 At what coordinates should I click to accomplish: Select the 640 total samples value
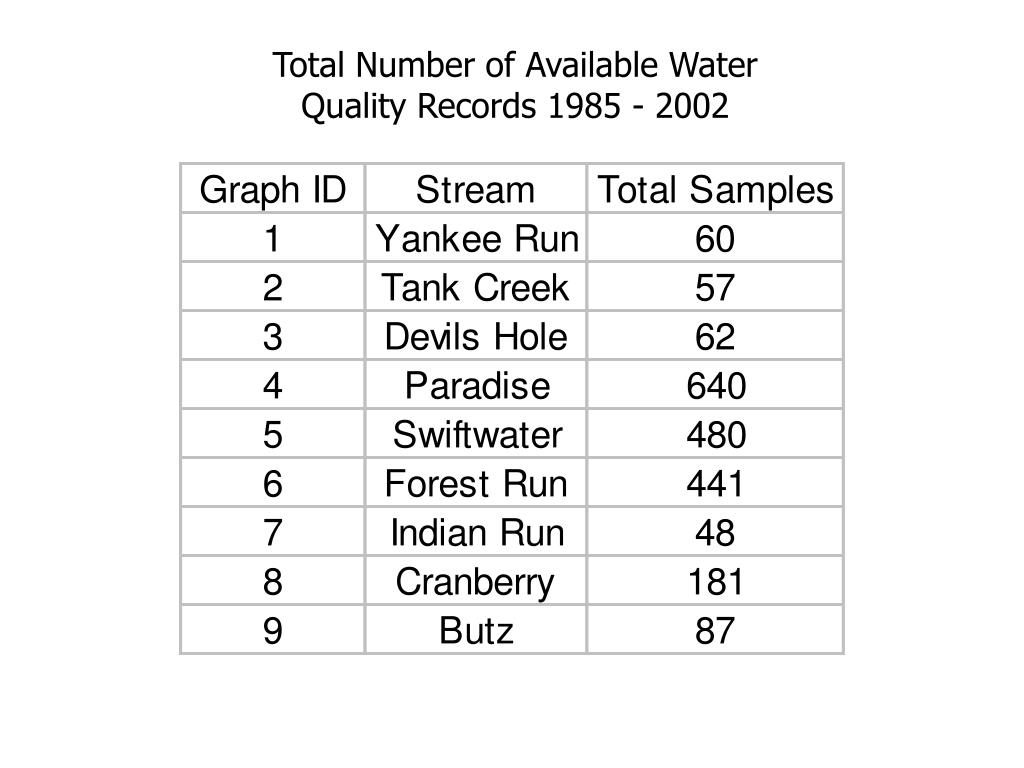click(716, 385)
